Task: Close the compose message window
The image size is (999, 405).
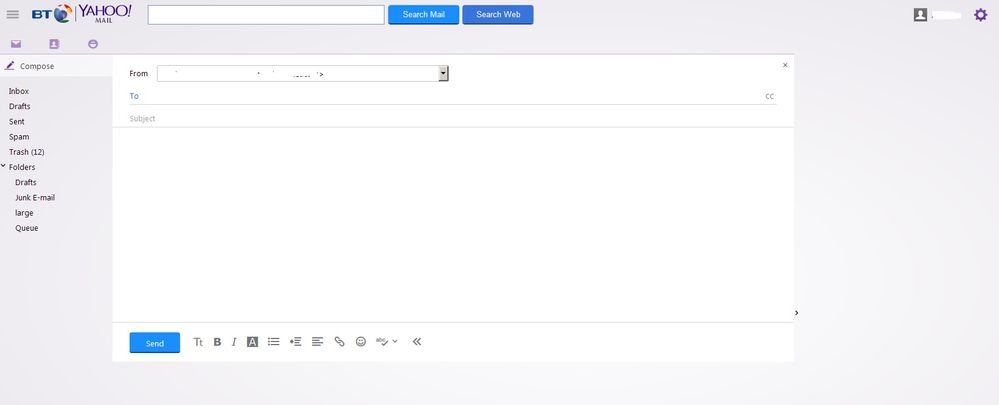Action: [x=785, y=65]
